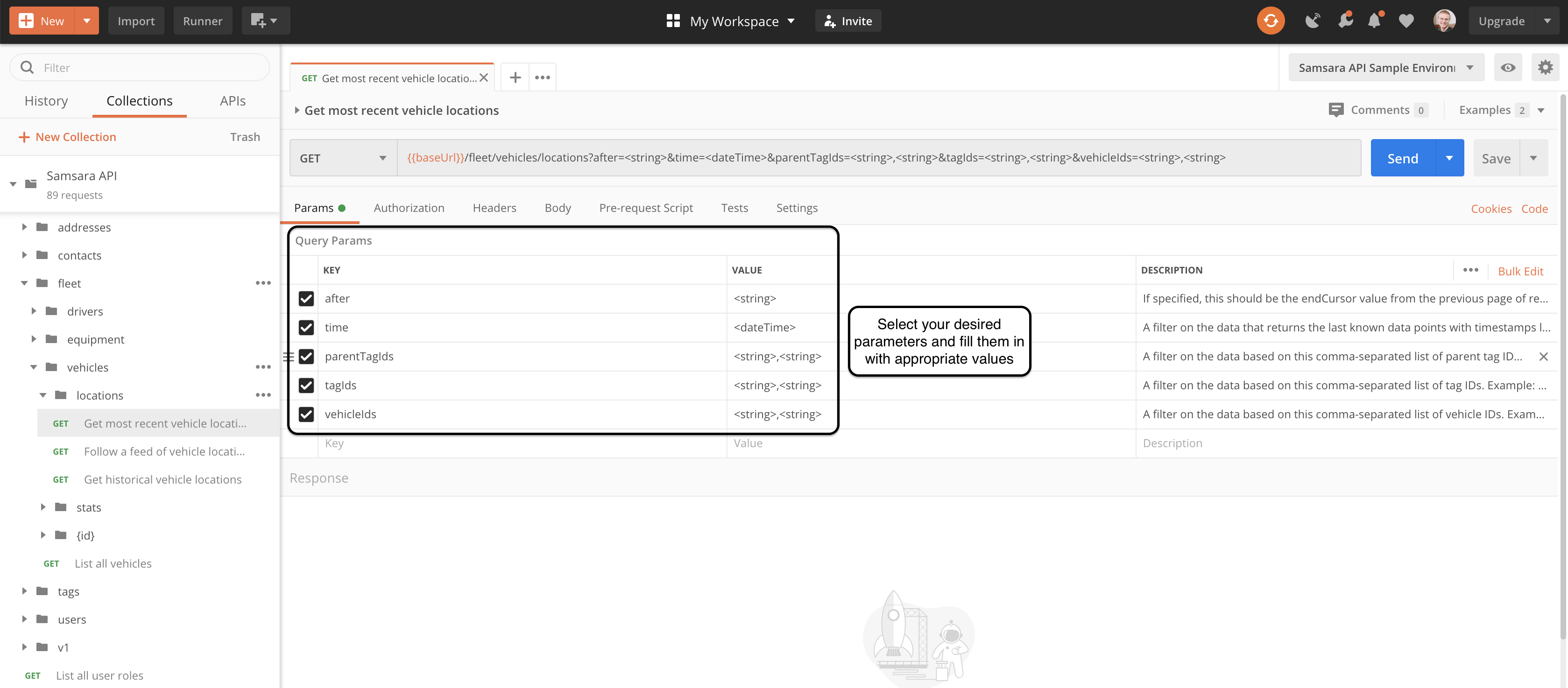The height and width of the screenshot is (688, 1568).
Task: Open the Send button dropdown arrow
Action: [x=1449, y=158]
